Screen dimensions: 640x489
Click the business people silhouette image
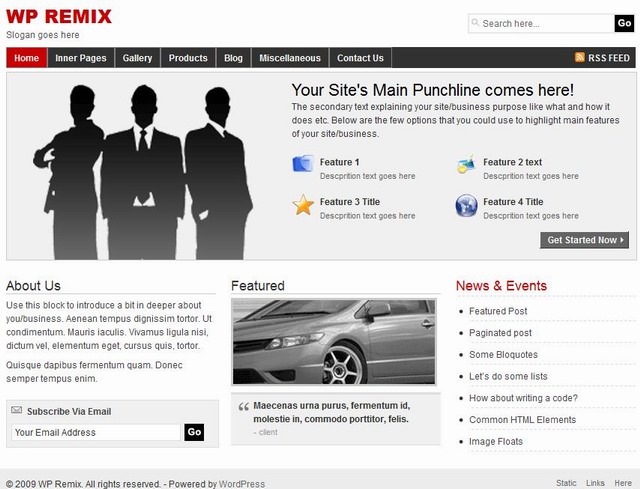click(x=143, y=171)
